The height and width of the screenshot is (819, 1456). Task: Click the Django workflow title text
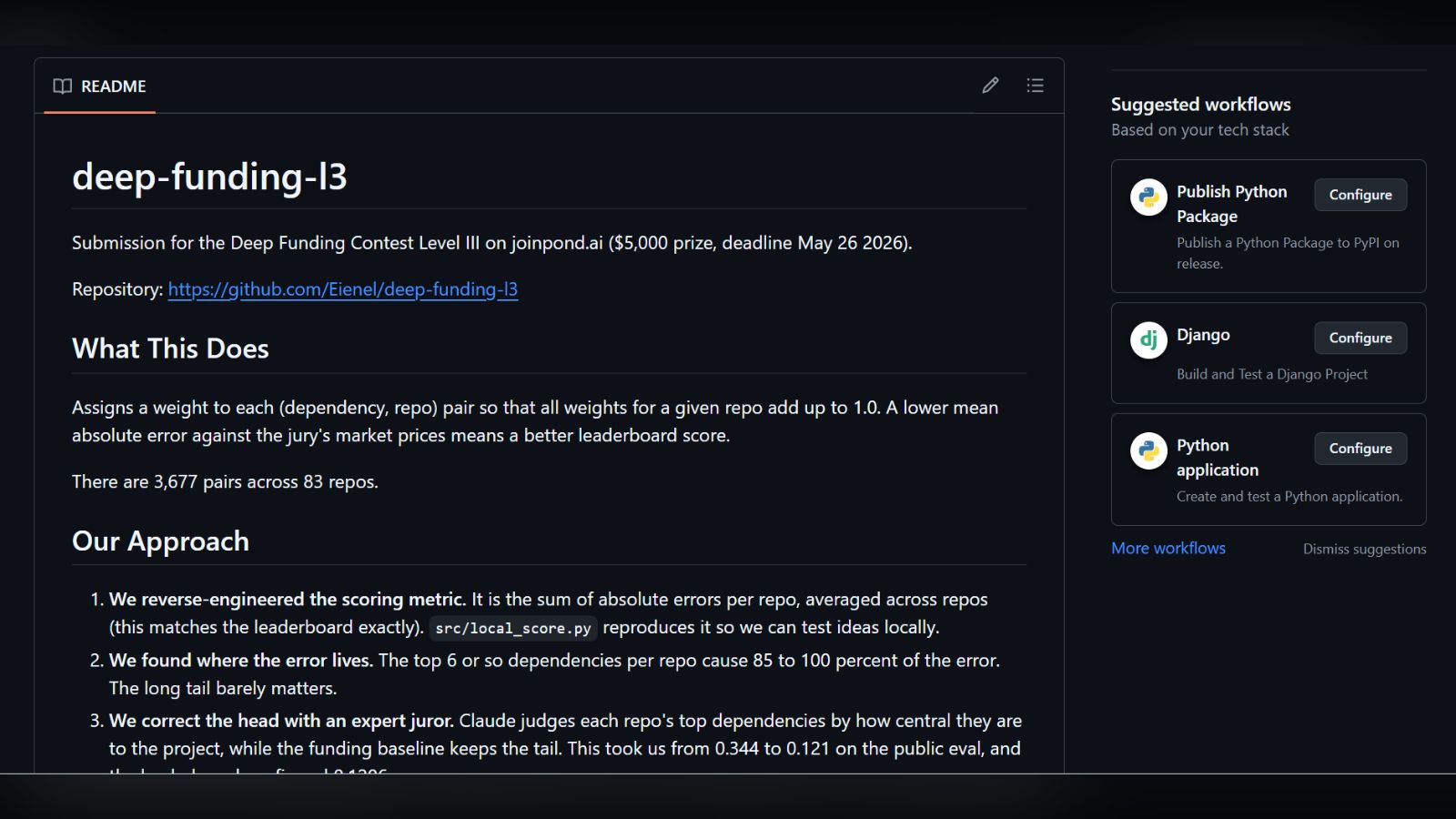point(1203,335)
